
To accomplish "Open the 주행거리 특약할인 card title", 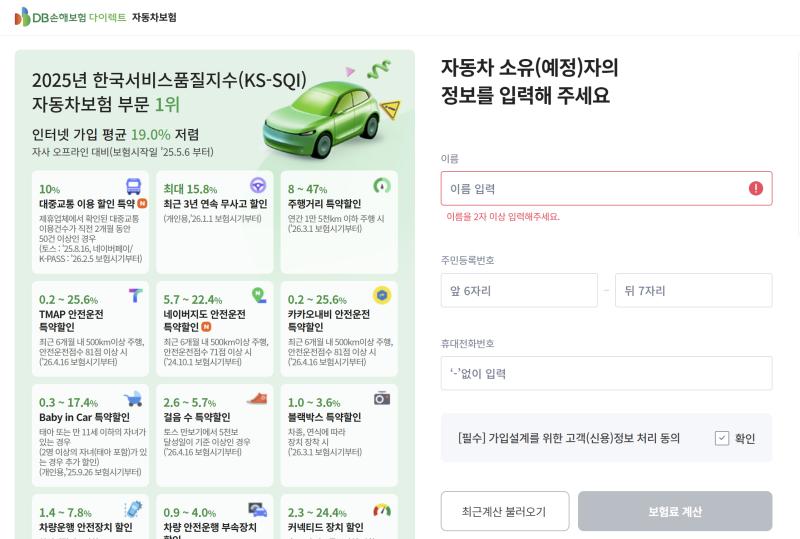I will point(324,204).
